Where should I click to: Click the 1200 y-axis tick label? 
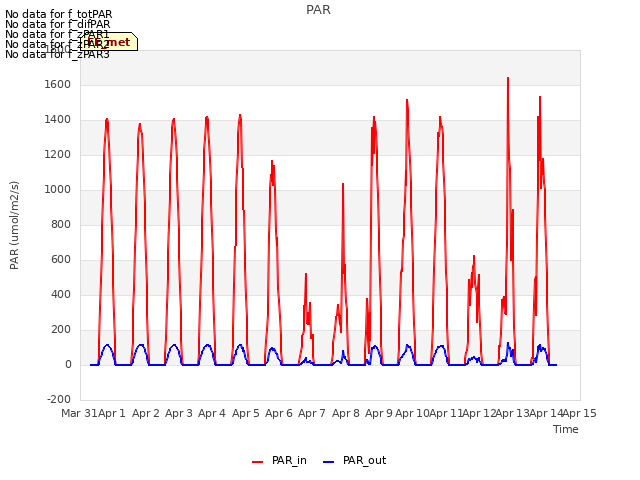58,155
